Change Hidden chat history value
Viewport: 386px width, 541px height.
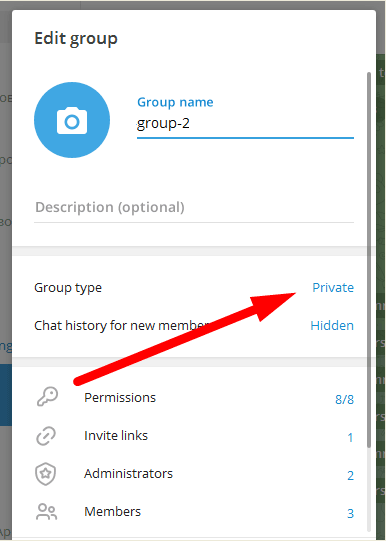(x=332, y=325)
